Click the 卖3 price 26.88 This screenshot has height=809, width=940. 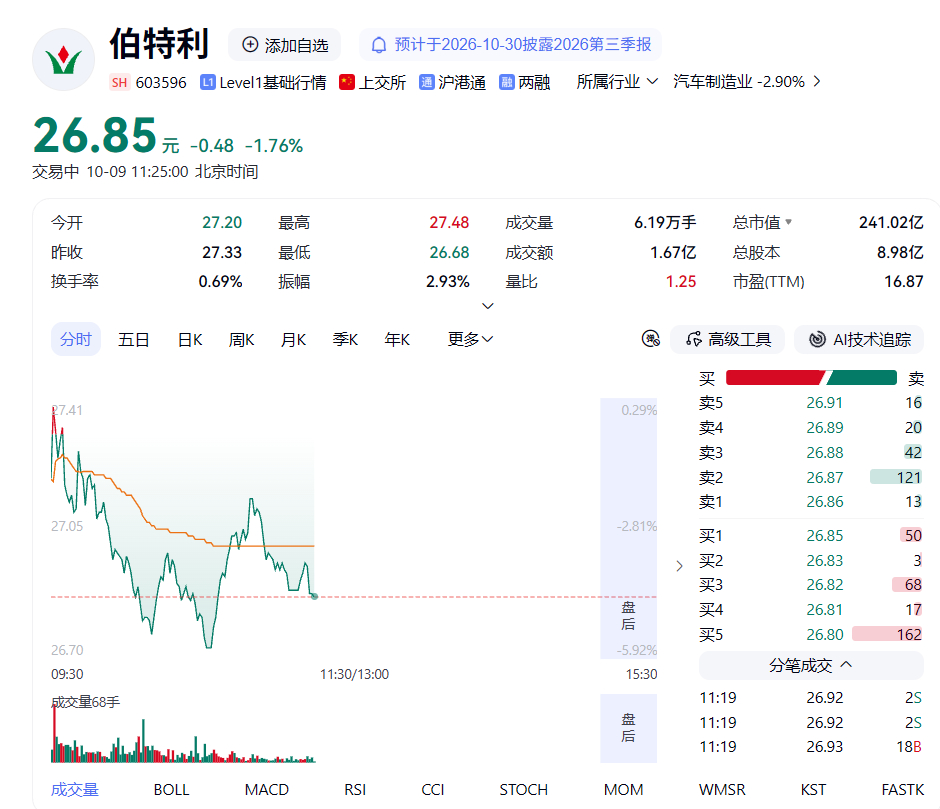(x=824, y=452)
